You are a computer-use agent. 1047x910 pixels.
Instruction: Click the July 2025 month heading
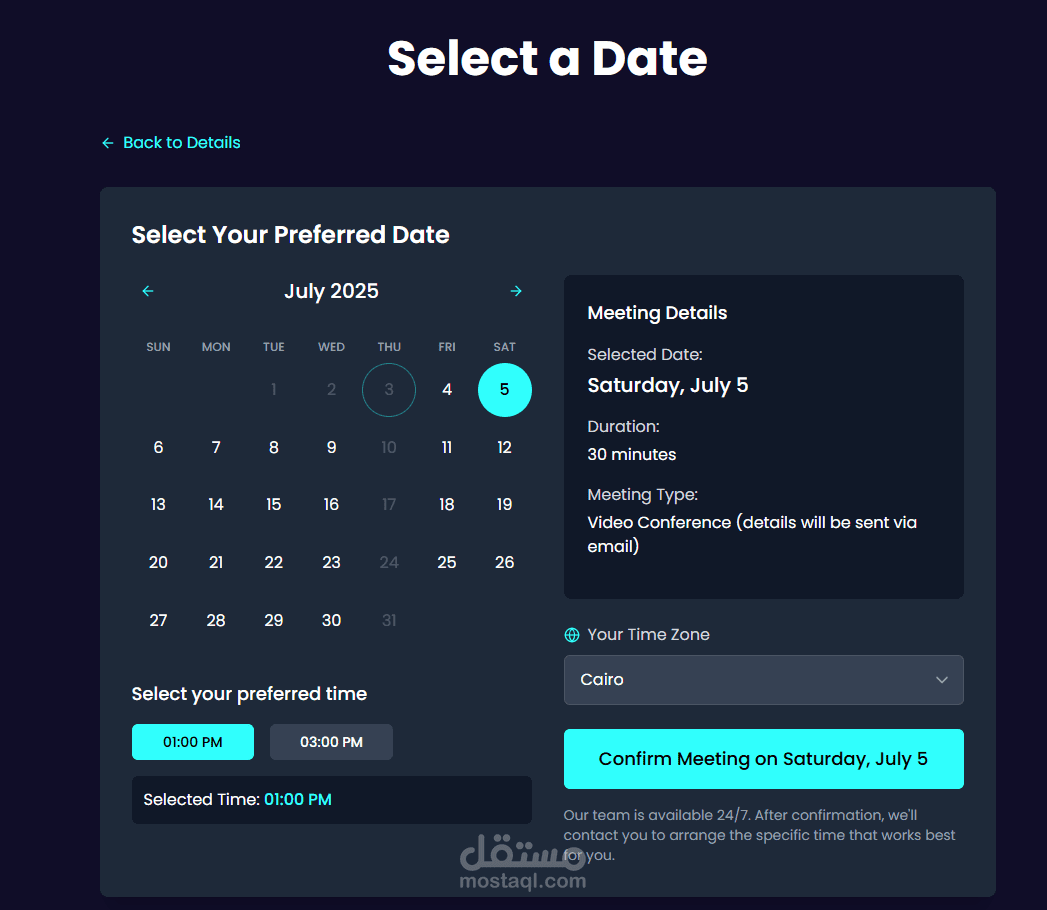click(x=331, y=291)
